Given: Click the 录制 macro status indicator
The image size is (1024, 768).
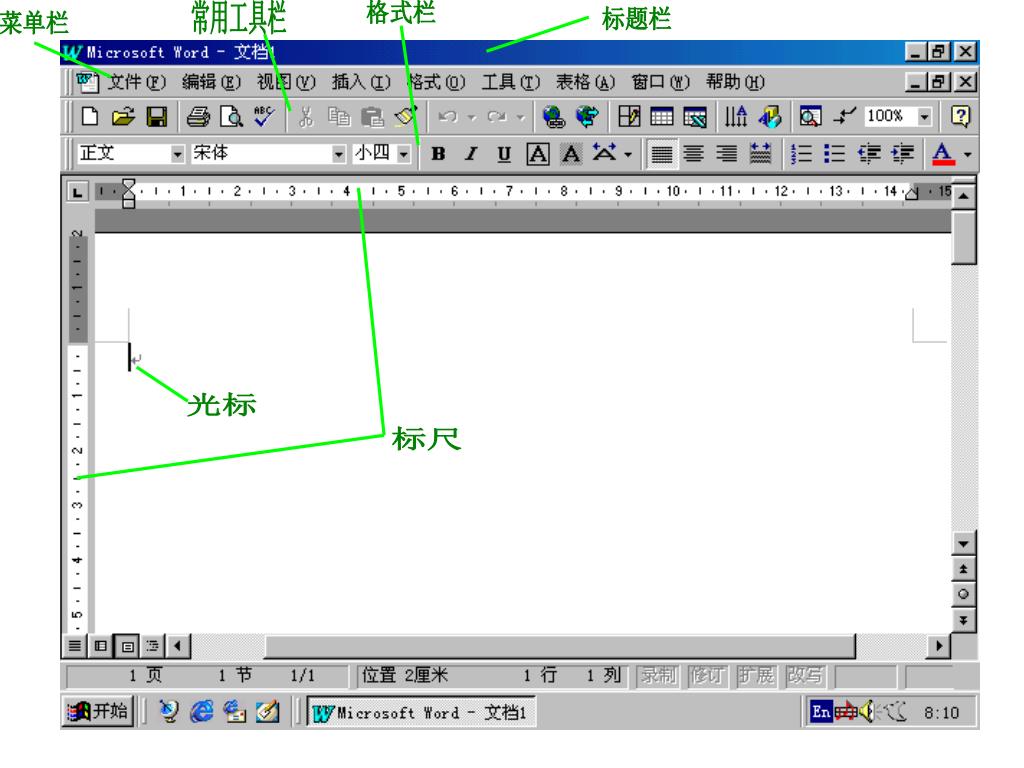Looking at the screenshot, I should tap(658, 675).
